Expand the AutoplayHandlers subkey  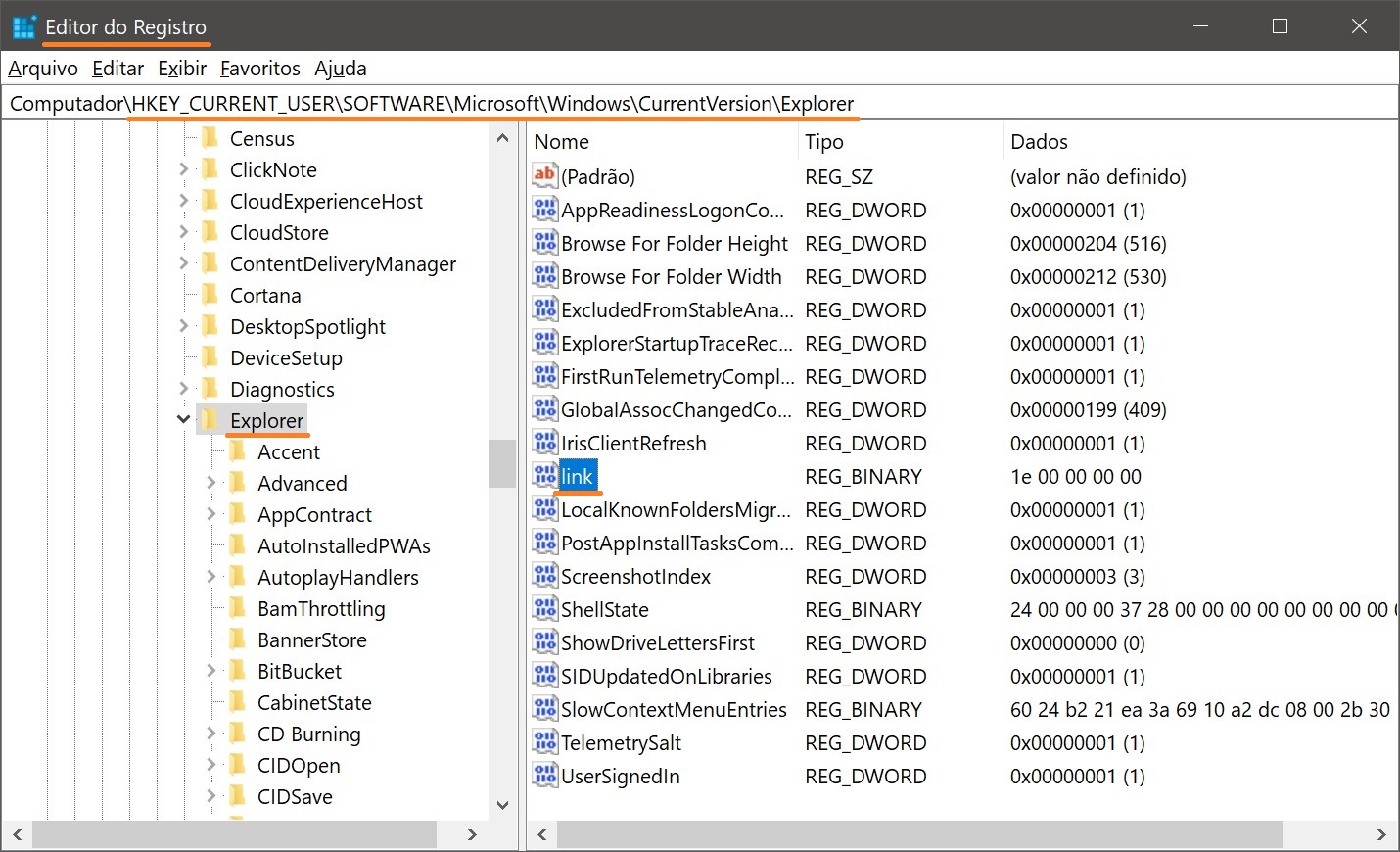(210, 577)
